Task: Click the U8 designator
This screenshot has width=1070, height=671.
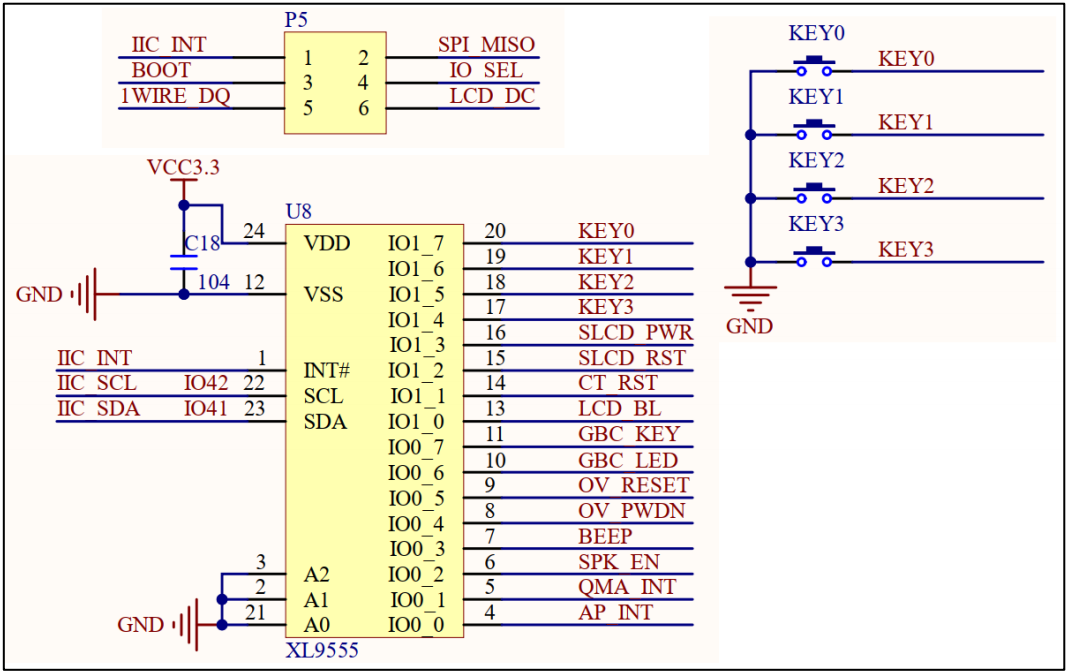Action: pyautogui.click(x=299, y=212)
